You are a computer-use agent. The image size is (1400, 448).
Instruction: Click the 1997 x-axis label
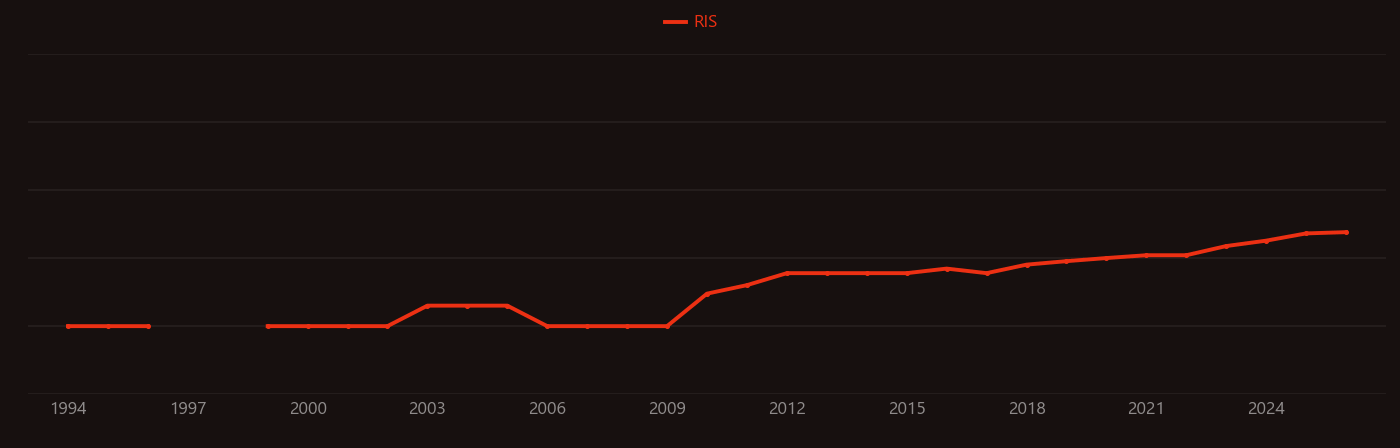[188, 409]
